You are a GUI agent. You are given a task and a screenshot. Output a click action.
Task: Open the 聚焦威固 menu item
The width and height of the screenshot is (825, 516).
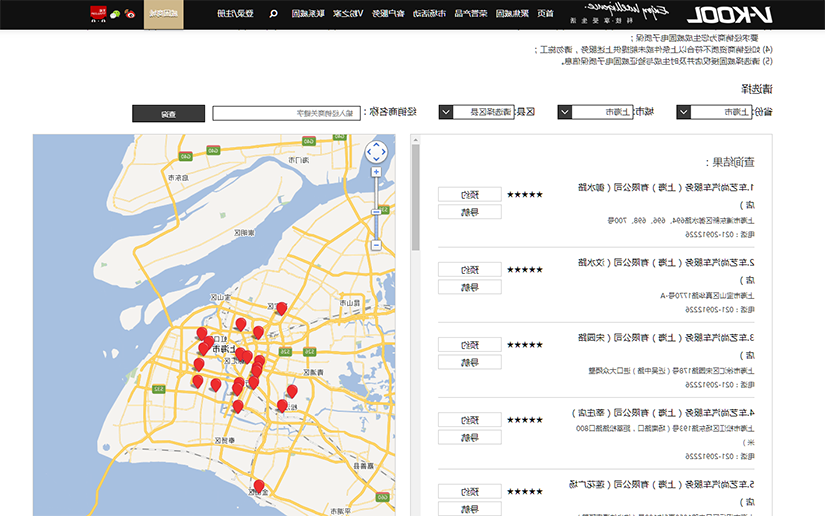click(512, 14)
